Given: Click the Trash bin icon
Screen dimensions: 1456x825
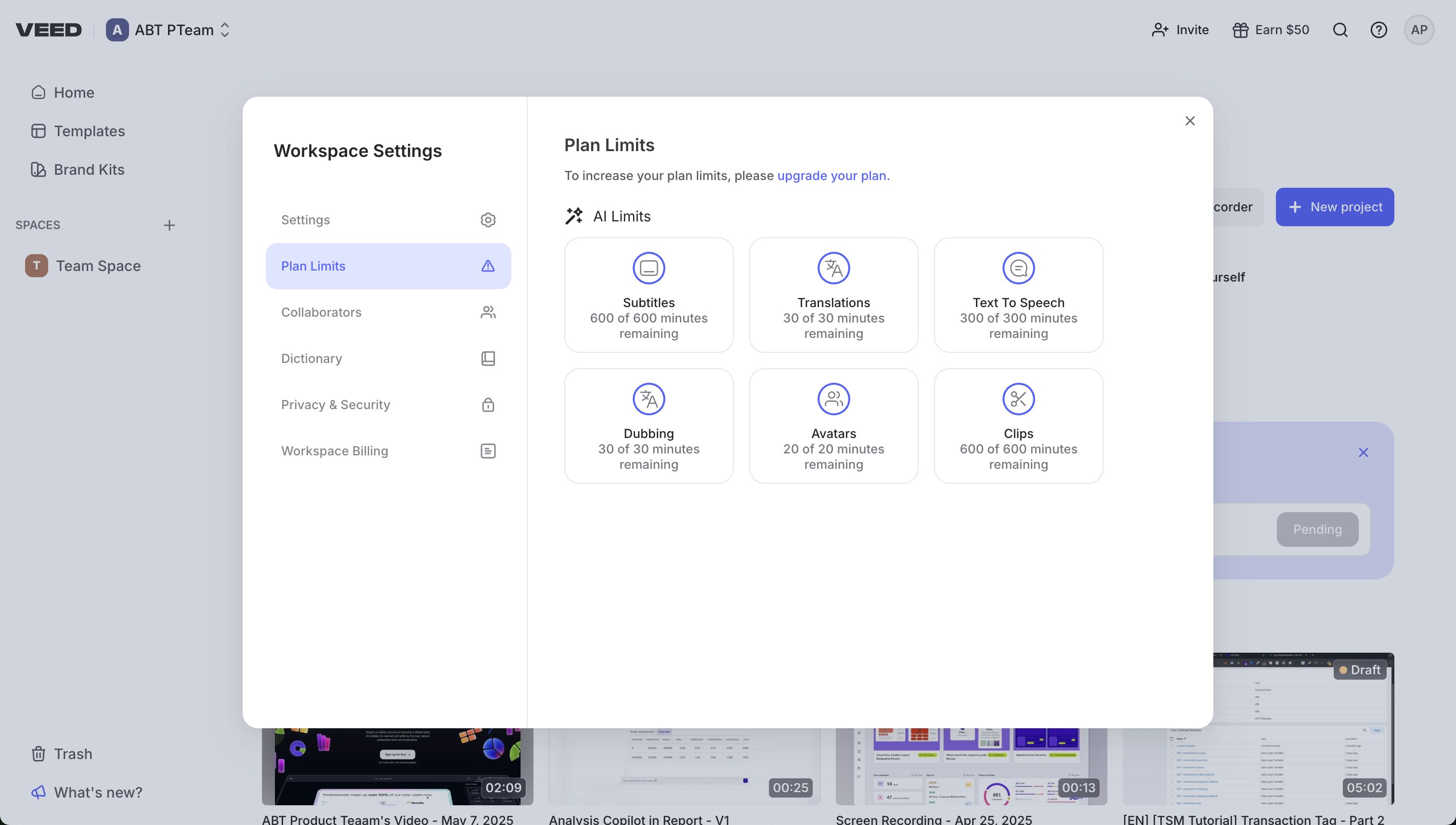Looking at the screenshot, I should tap(39, 754).
